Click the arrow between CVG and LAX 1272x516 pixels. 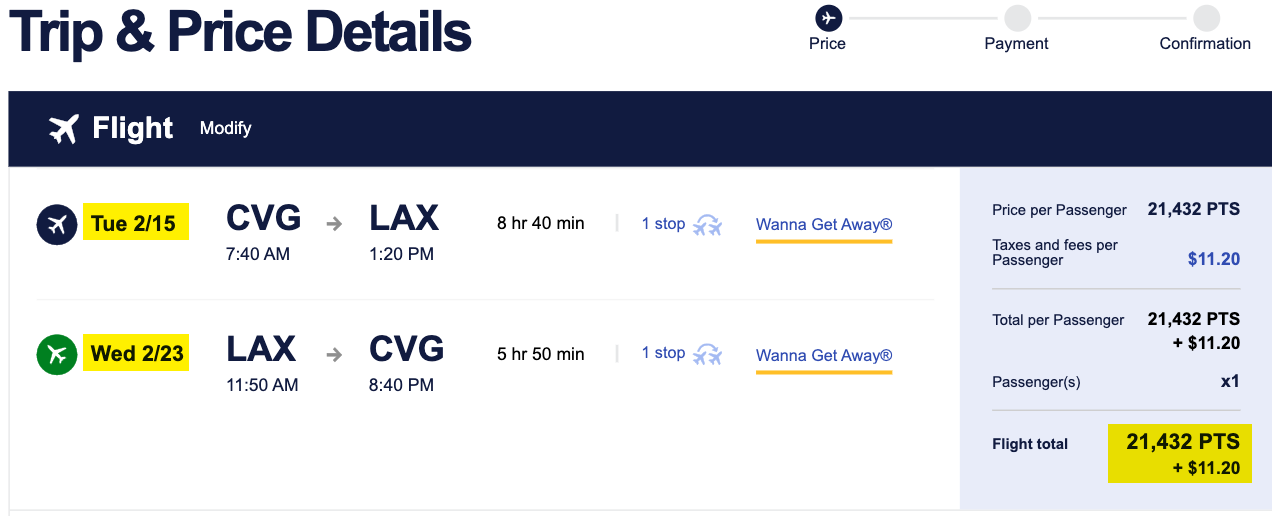coord(334,224)
